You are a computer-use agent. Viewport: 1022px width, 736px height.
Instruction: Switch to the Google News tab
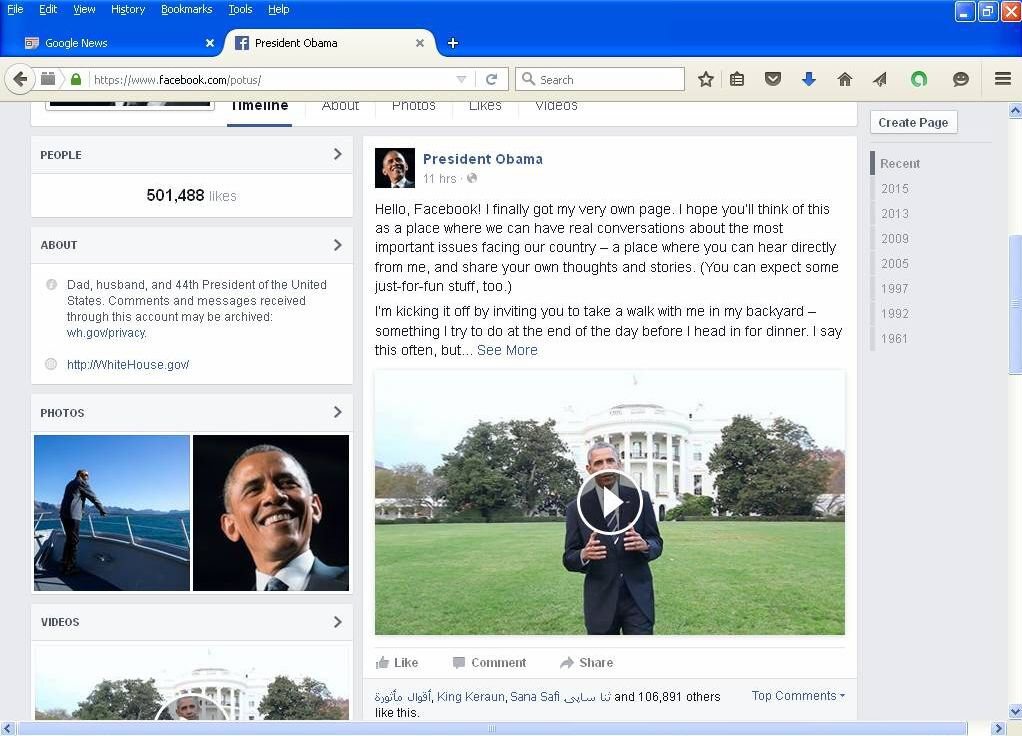coord(117,43)
